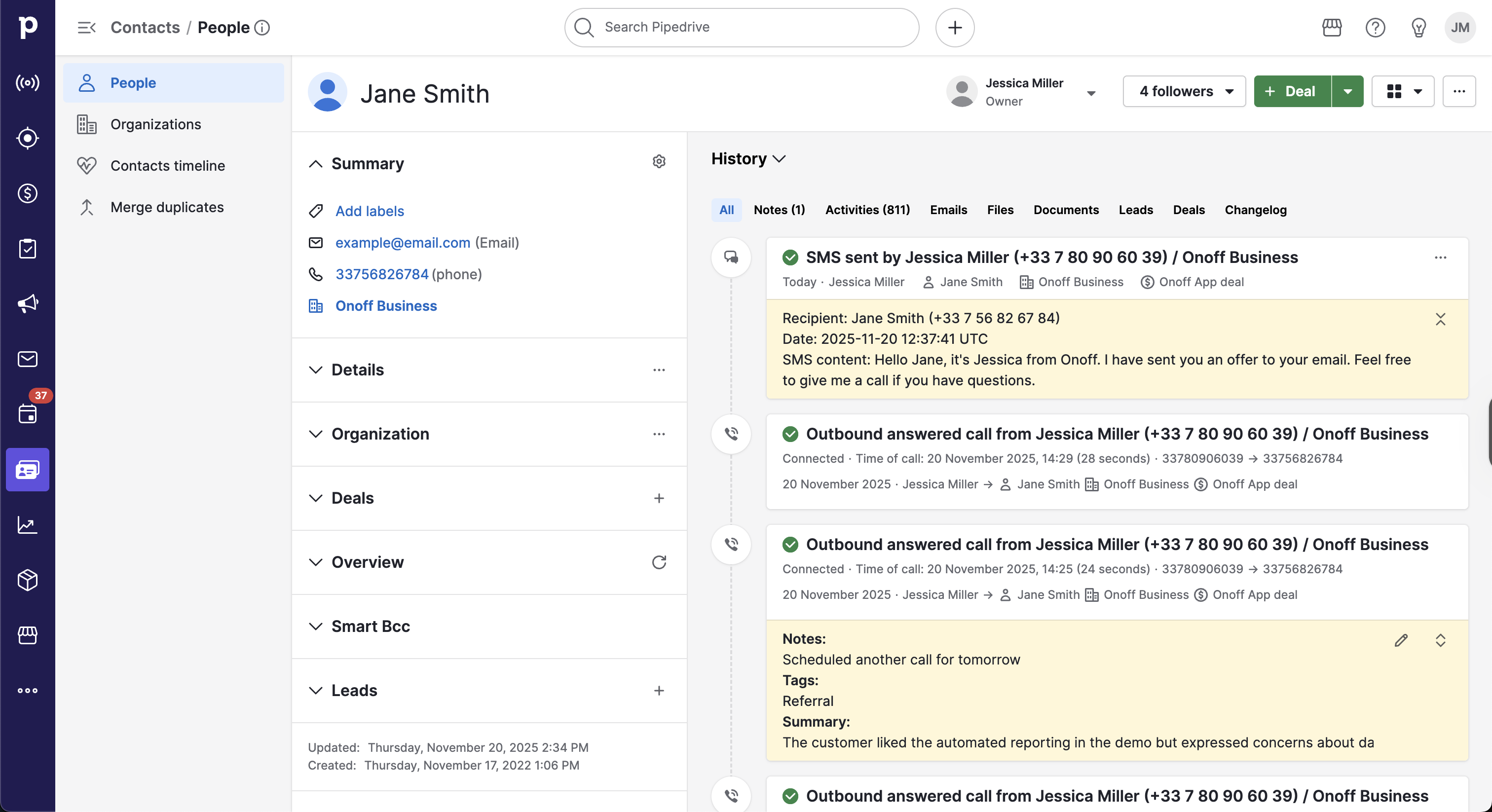
Task: Open the Pipedrive logo home
Action: click(27, 27)
